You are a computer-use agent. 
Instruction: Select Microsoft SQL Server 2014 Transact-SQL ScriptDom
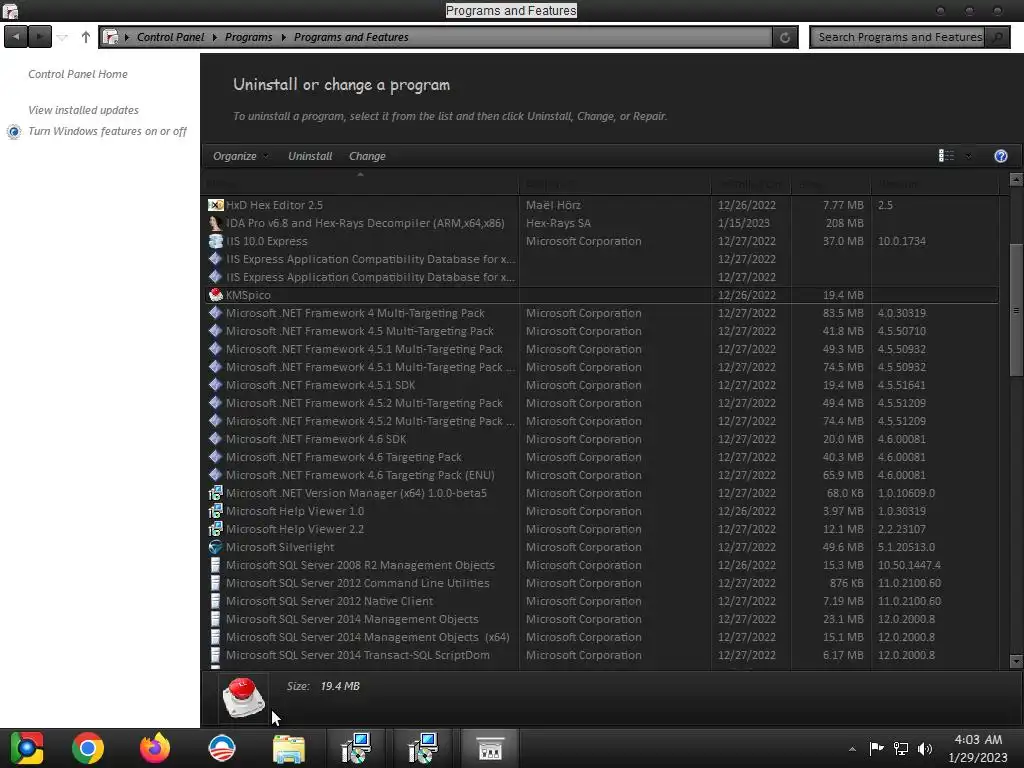(601, 655)
